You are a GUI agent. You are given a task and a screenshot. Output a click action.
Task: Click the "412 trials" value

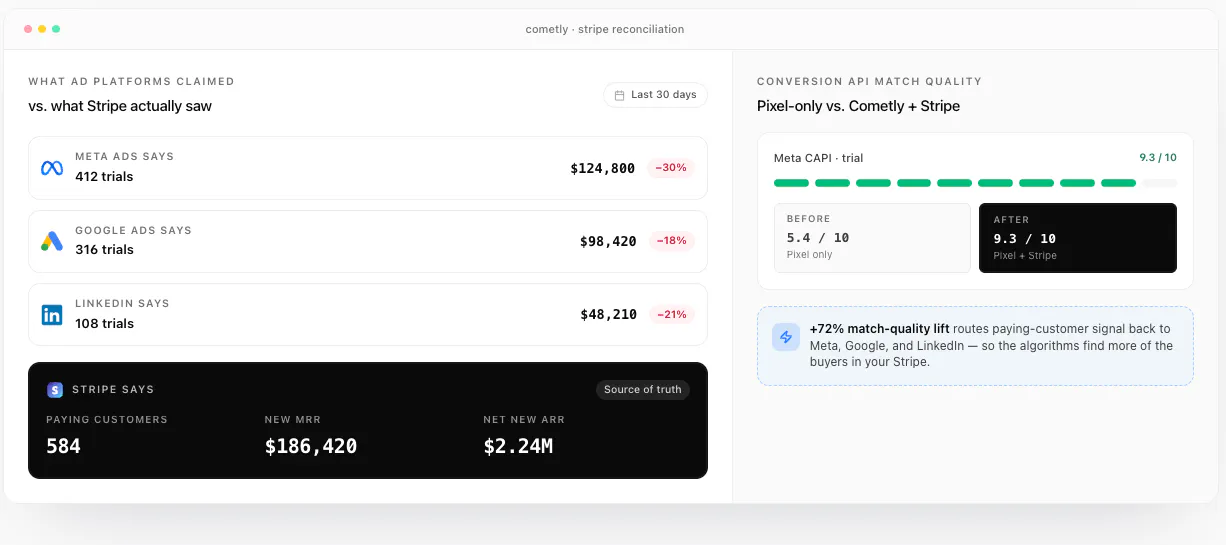tap(104, 177)
